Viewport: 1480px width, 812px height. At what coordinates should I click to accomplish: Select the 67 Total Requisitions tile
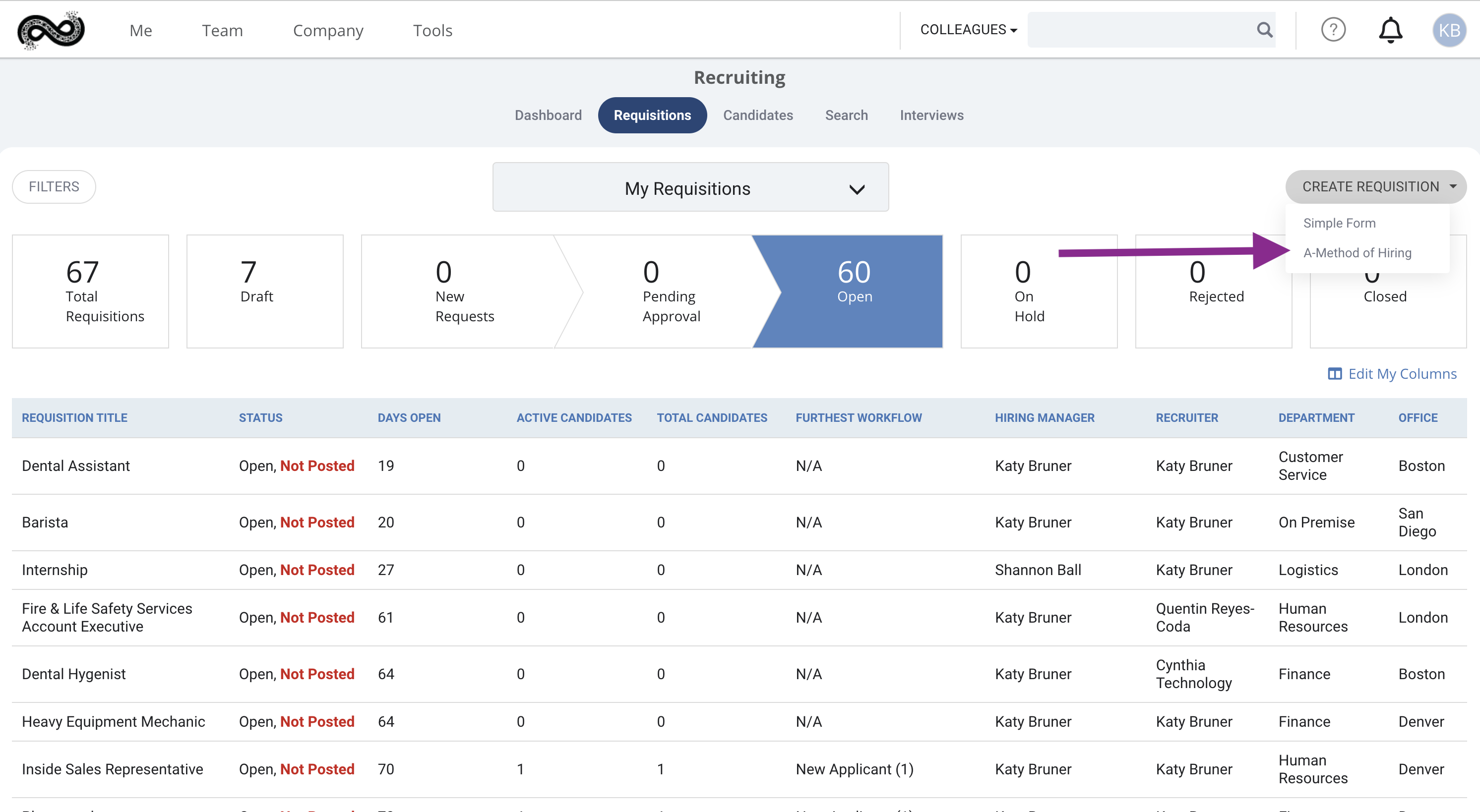(x=90, y=291)
